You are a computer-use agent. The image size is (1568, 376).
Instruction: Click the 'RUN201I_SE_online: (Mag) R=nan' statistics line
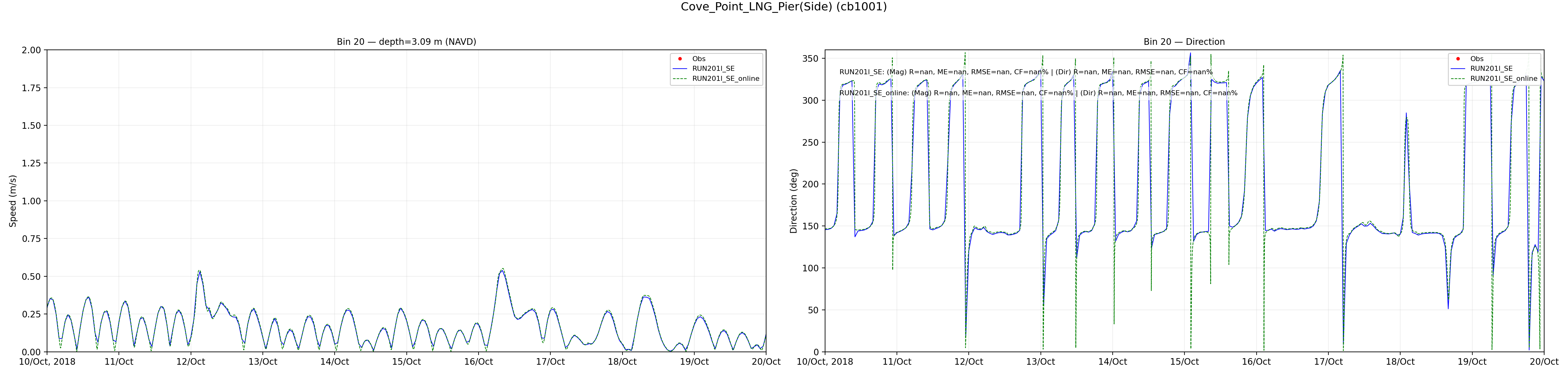[1038, 93]
